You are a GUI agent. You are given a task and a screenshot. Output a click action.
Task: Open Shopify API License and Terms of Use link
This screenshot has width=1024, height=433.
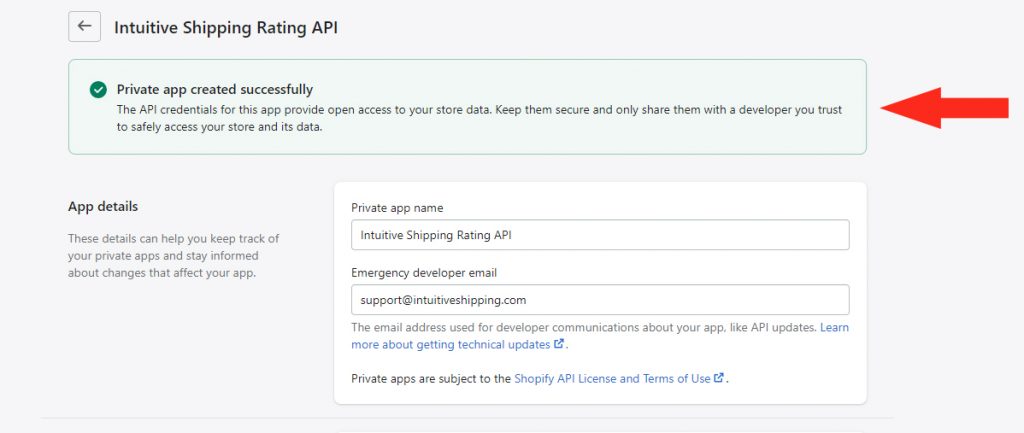612,378
